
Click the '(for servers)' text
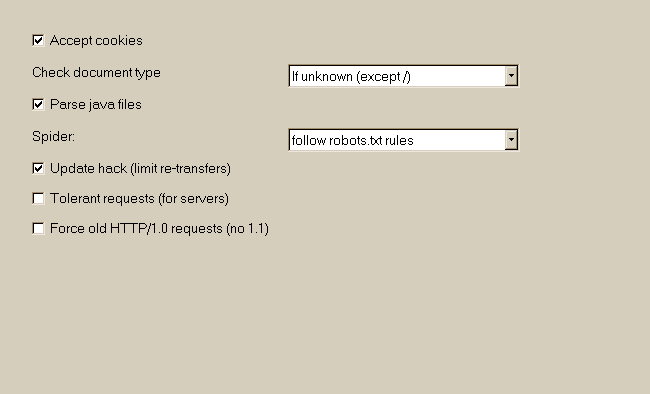click(x=194, y=199)
